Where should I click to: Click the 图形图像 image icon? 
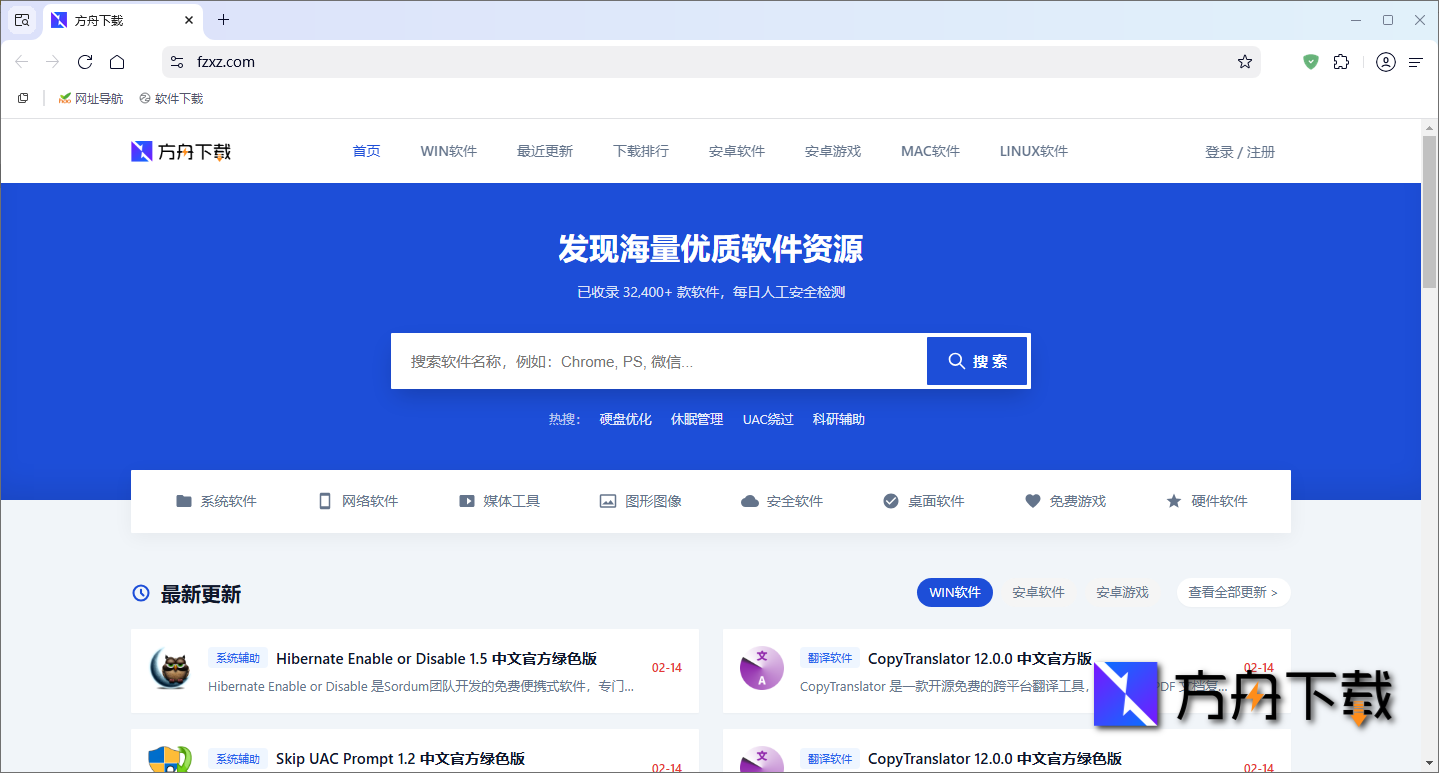coord(608,500)
